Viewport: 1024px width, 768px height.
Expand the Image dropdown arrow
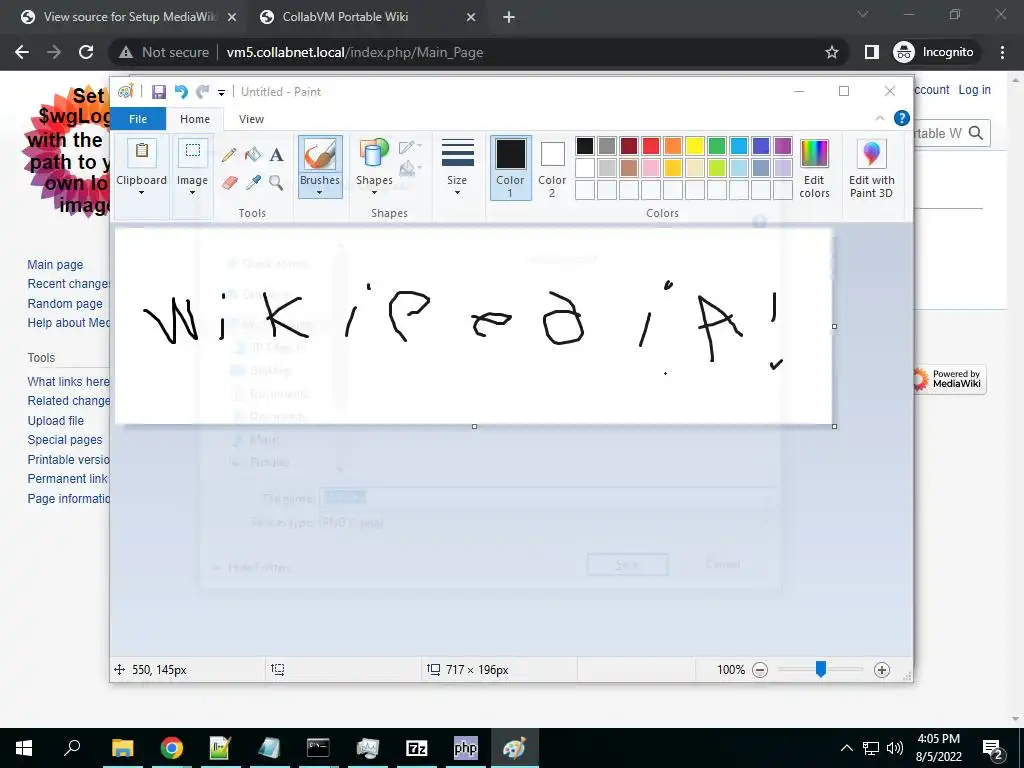[192, 193]
